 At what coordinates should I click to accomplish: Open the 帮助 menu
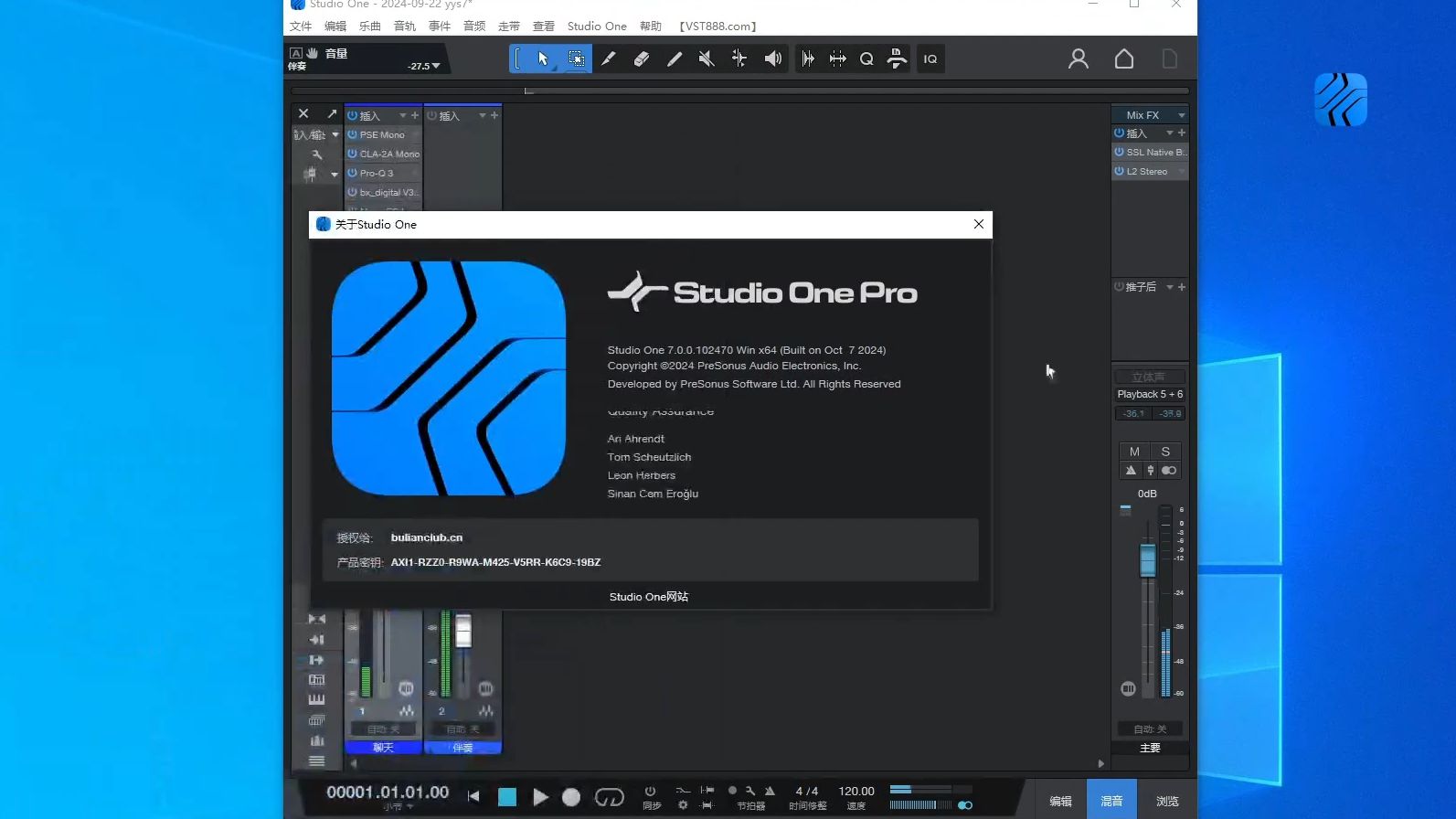coord(650,27)
